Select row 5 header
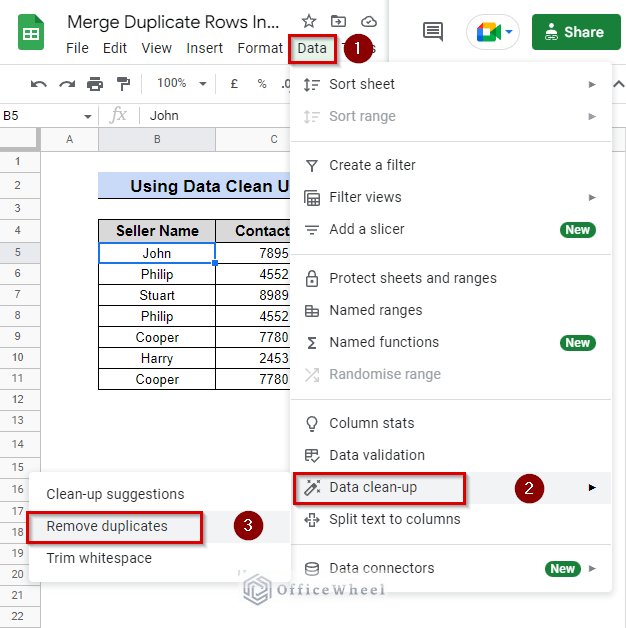The image size is (626, 628). [18, 252]
